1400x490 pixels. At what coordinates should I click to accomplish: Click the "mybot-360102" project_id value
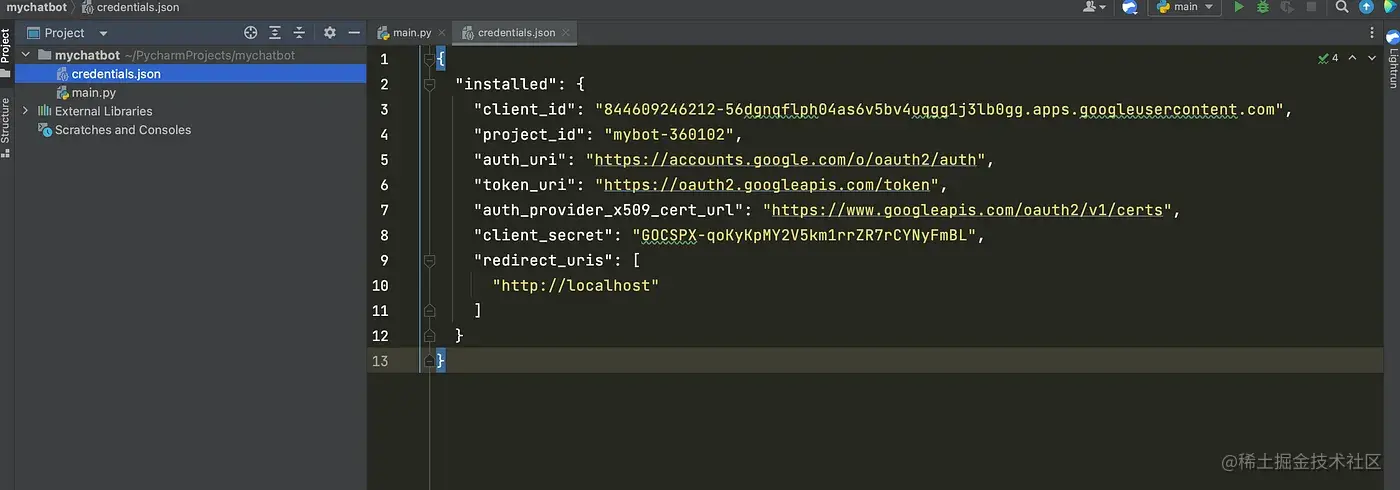tap(669, 135)
